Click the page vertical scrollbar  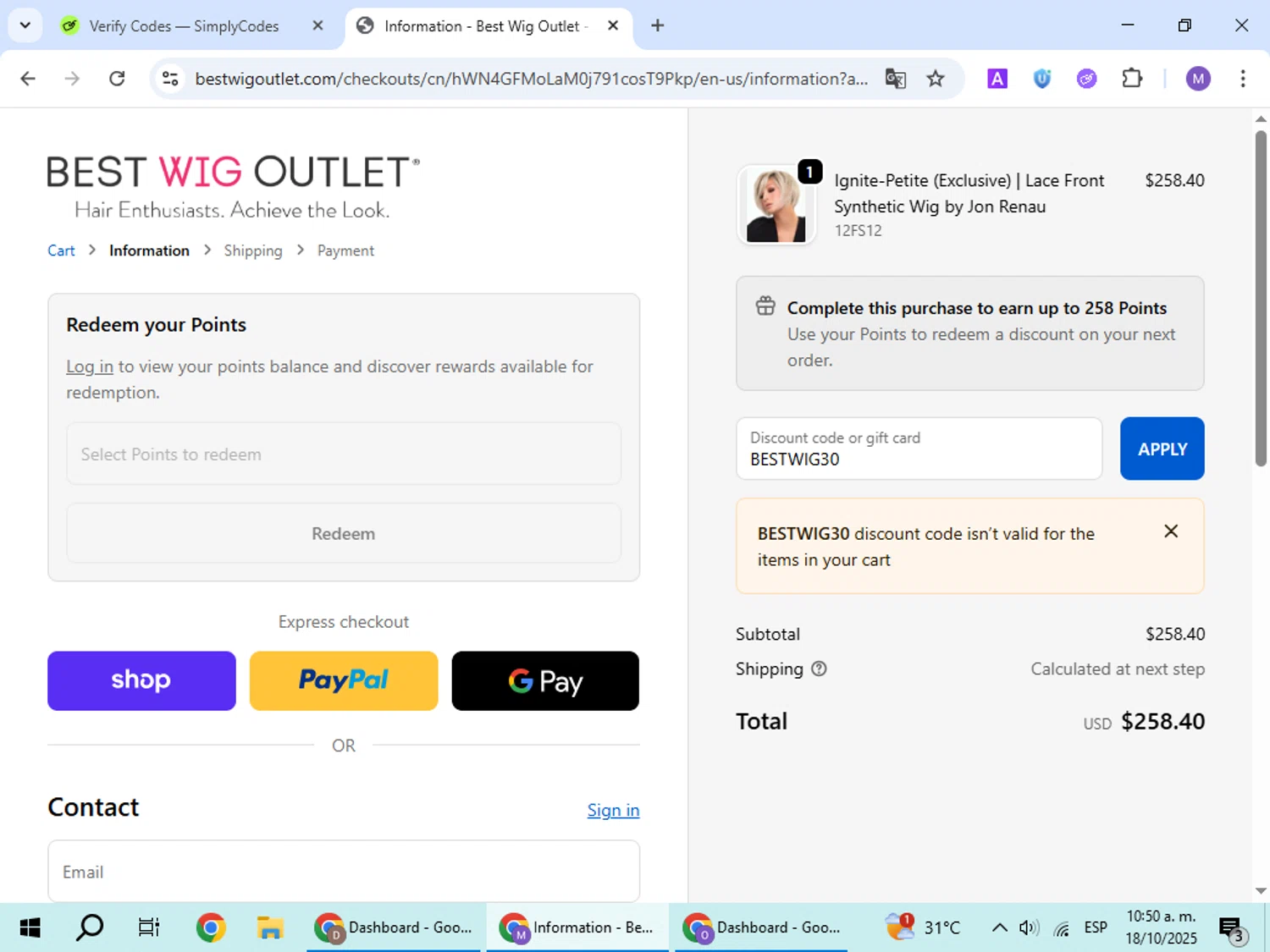click(1261, 298)
